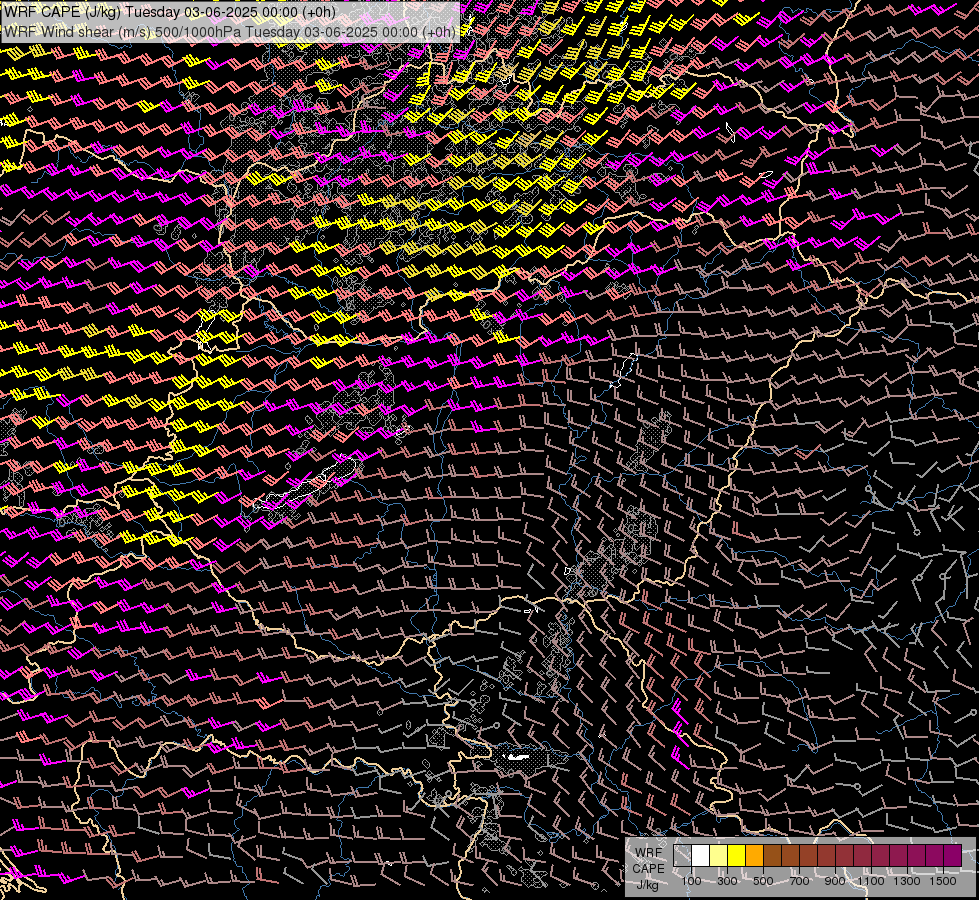Click the gray first CAPE legend swatch
Screen dimensions: 979x900
click(x=682, y=855)
